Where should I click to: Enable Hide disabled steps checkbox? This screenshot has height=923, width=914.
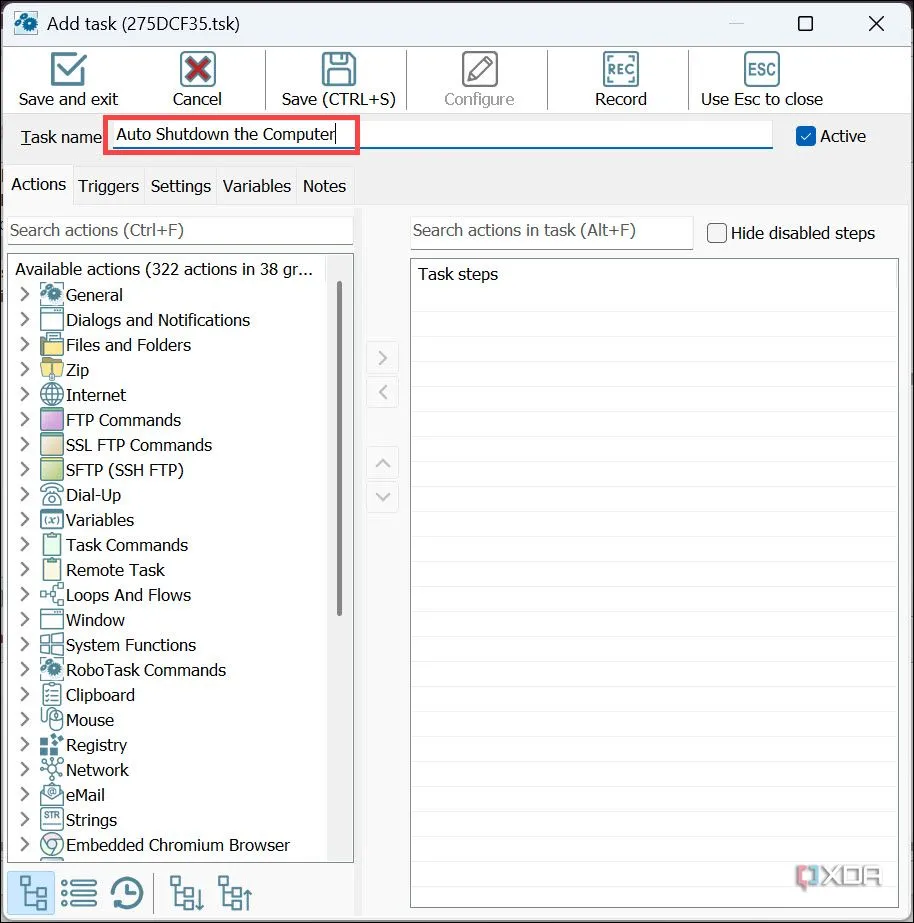click(x=716, y=233)
